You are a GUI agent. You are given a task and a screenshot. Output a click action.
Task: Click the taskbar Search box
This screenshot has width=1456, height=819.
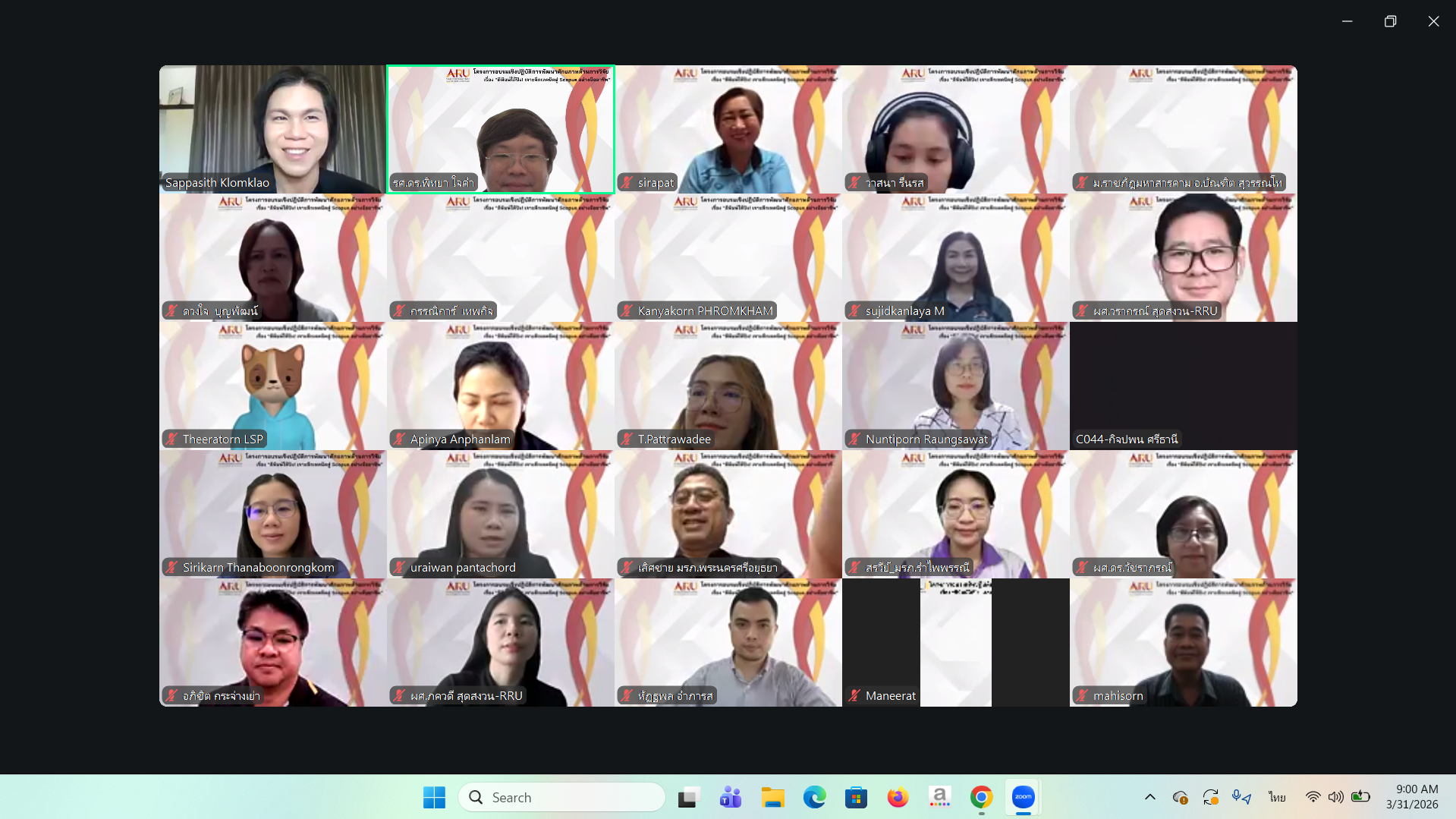[x=561, y=797]
